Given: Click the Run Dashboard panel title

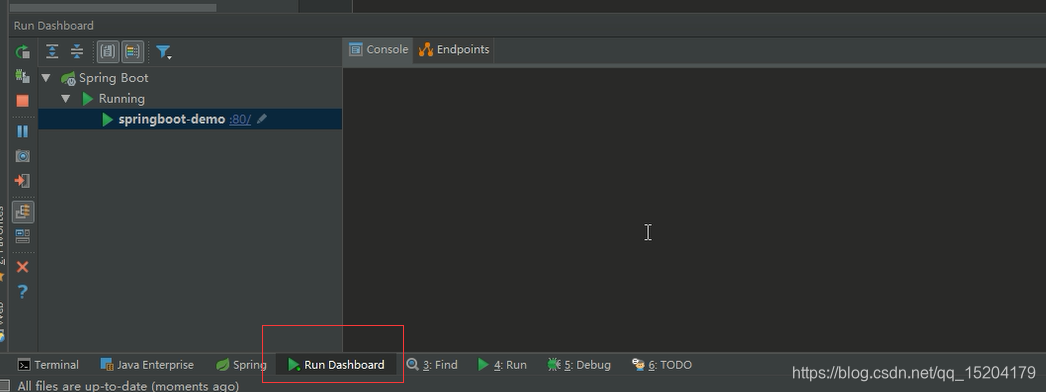Looking at the screenshot, I should (53, 25).
